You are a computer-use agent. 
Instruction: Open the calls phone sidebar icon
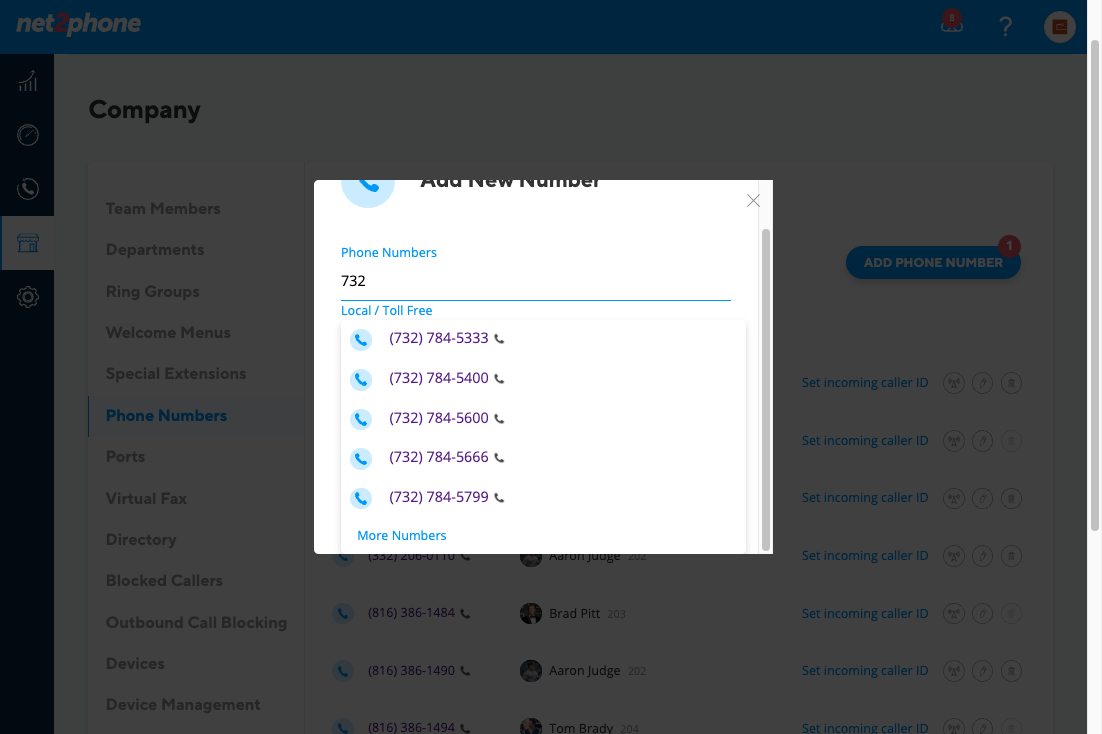27,188
